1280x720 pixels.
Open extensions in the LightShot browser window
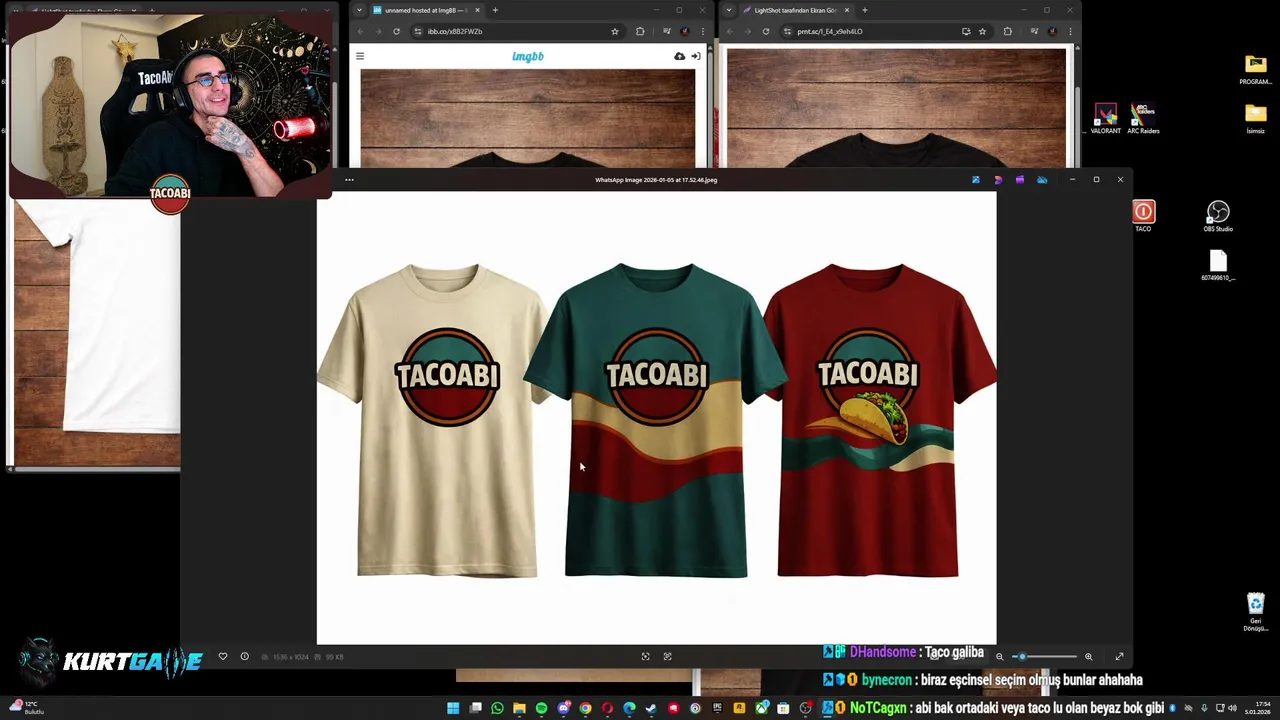tap(1007, 31)
